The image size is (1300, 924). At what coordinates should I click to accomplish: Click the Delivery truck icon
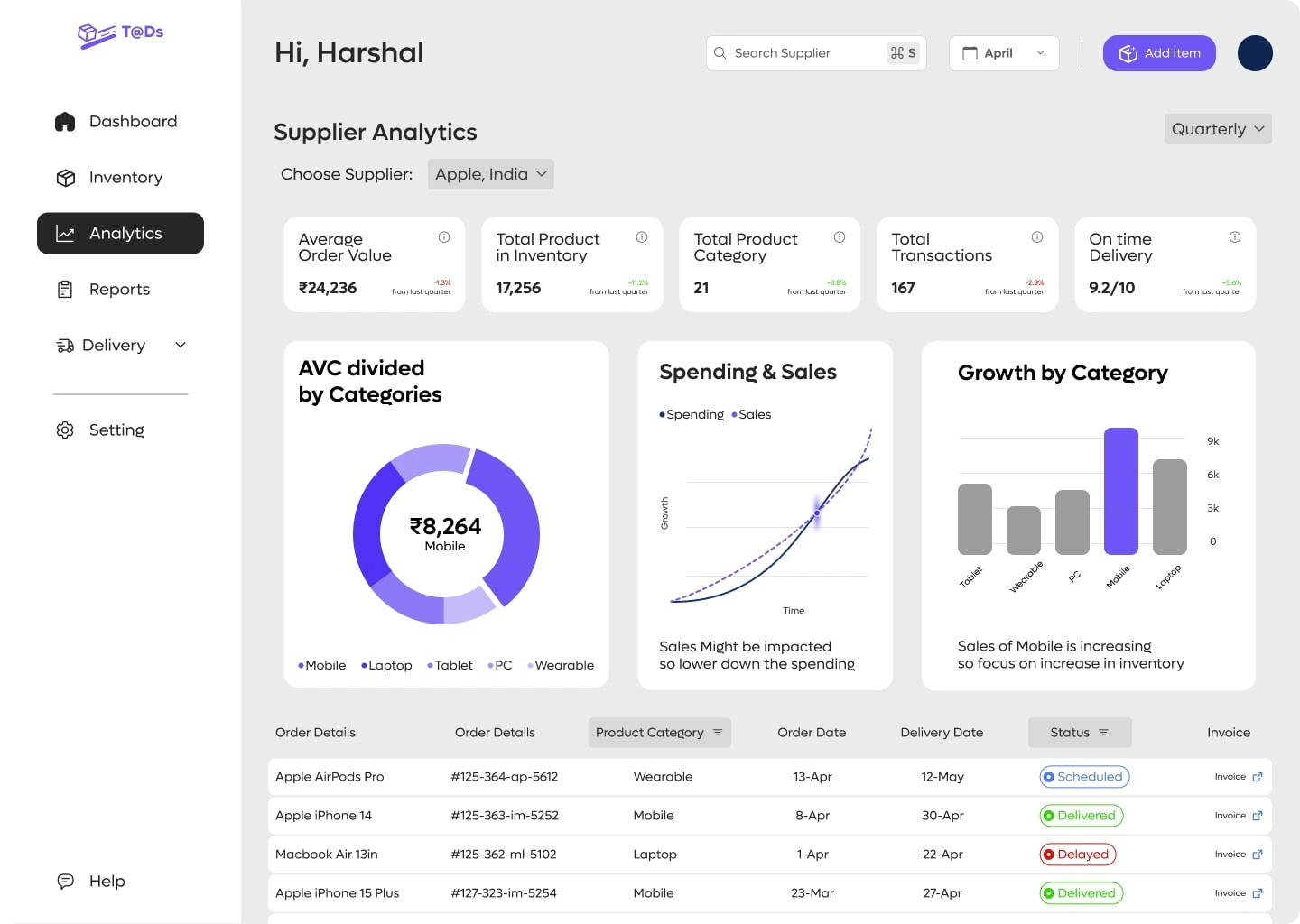pyautogui.click(x=65, y=346)
